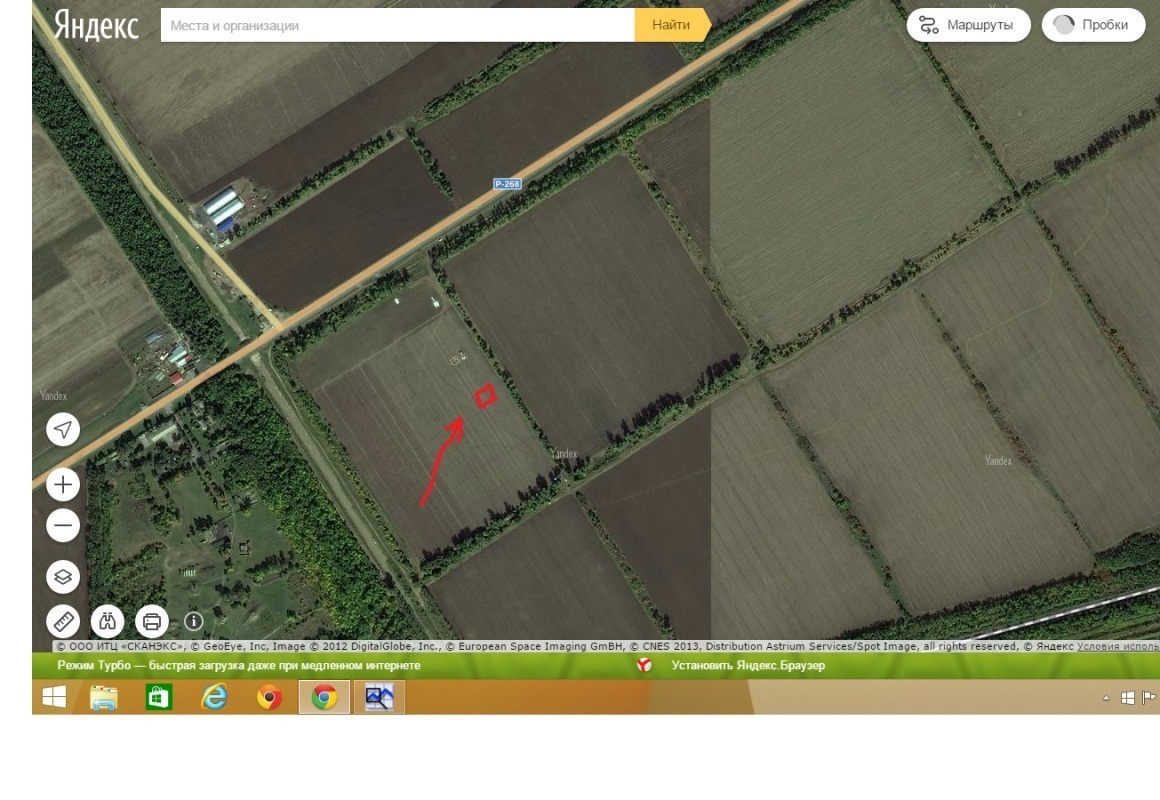Open the map layers selector
Image resolution: width=1160 pixels, height=800 pixels.
(63, 577)
